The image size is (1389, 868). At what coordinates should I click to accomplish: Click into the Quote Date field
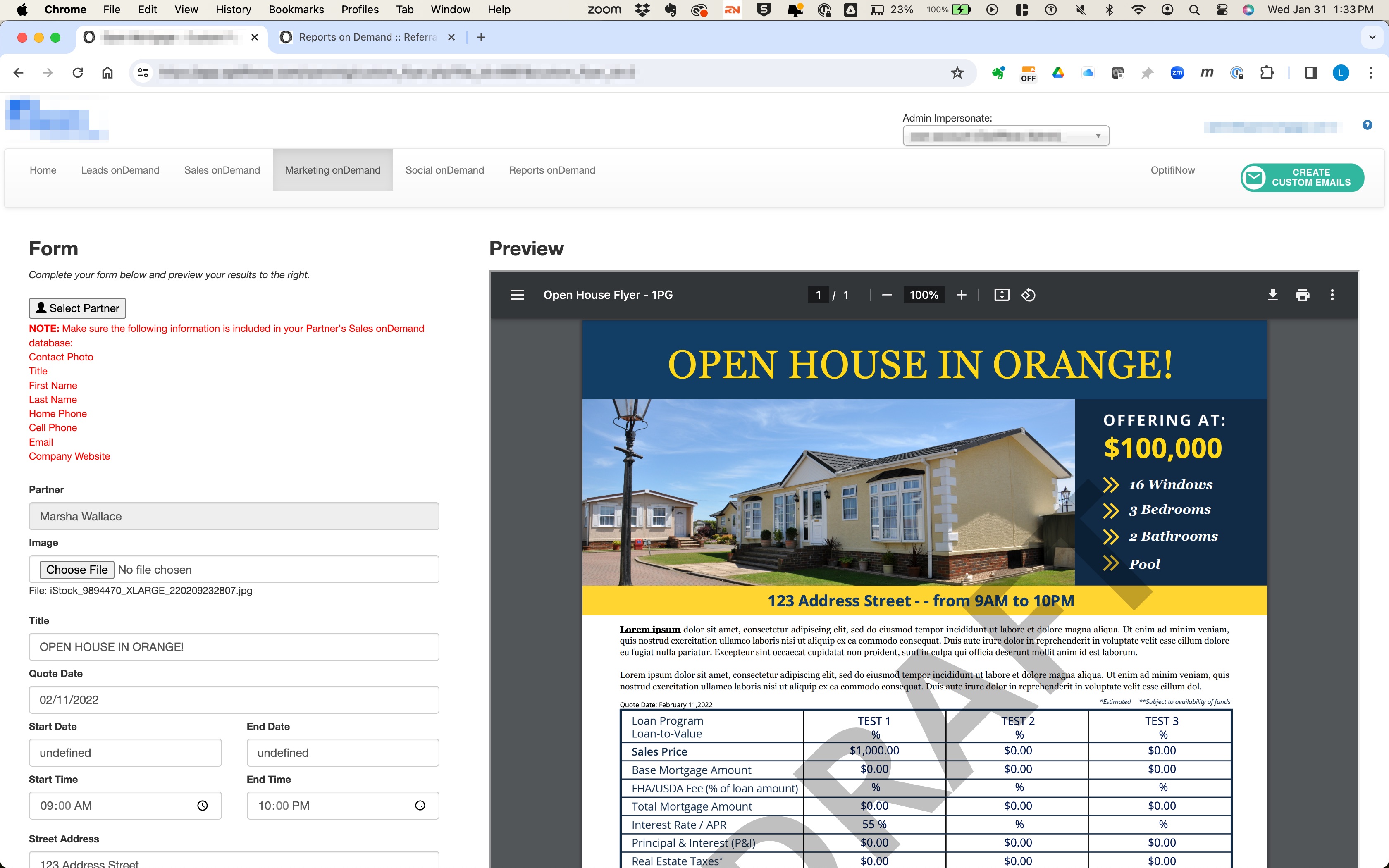click(234, 700)
